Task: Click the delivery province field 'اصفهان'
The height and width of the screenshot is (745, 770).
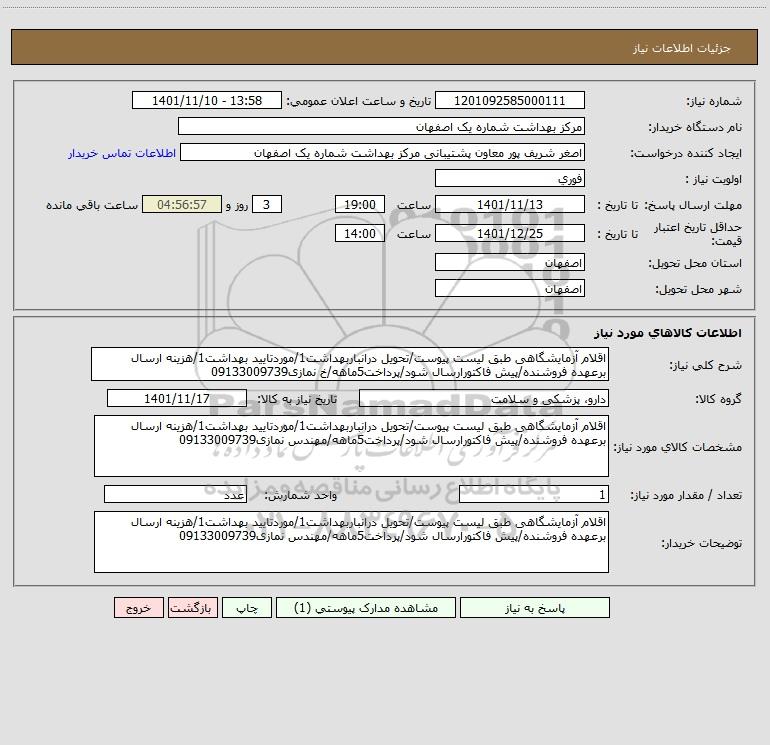Action: tap(510, 263)
